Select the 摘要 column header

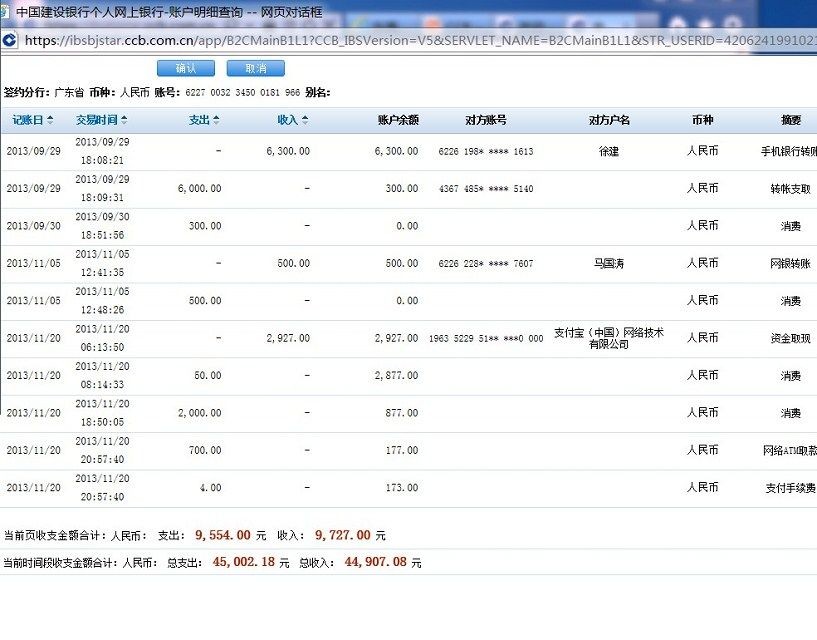pos(790,121)
